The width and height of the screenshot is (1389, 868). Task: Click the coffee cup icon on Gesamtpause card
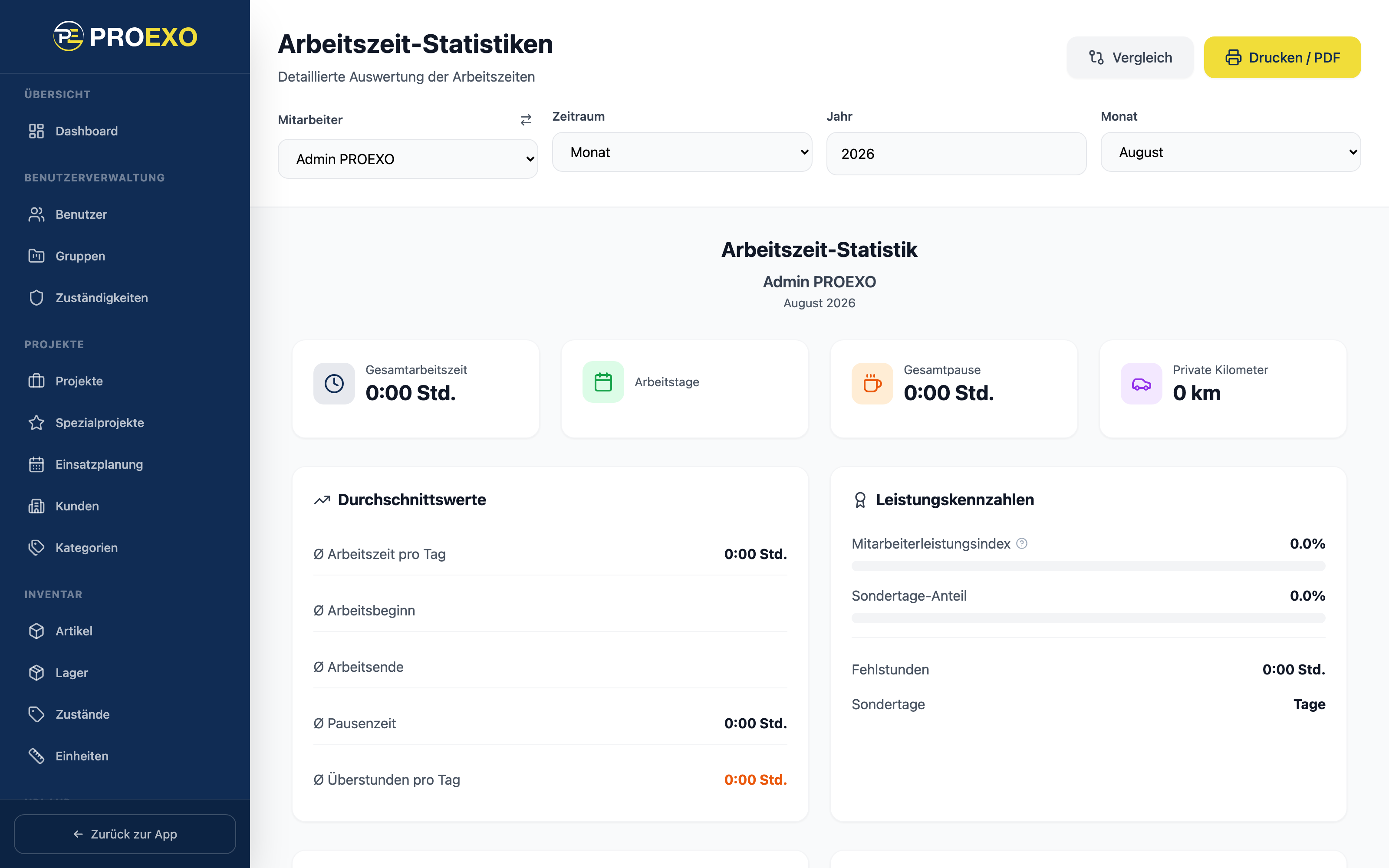[x=872, y=384]
